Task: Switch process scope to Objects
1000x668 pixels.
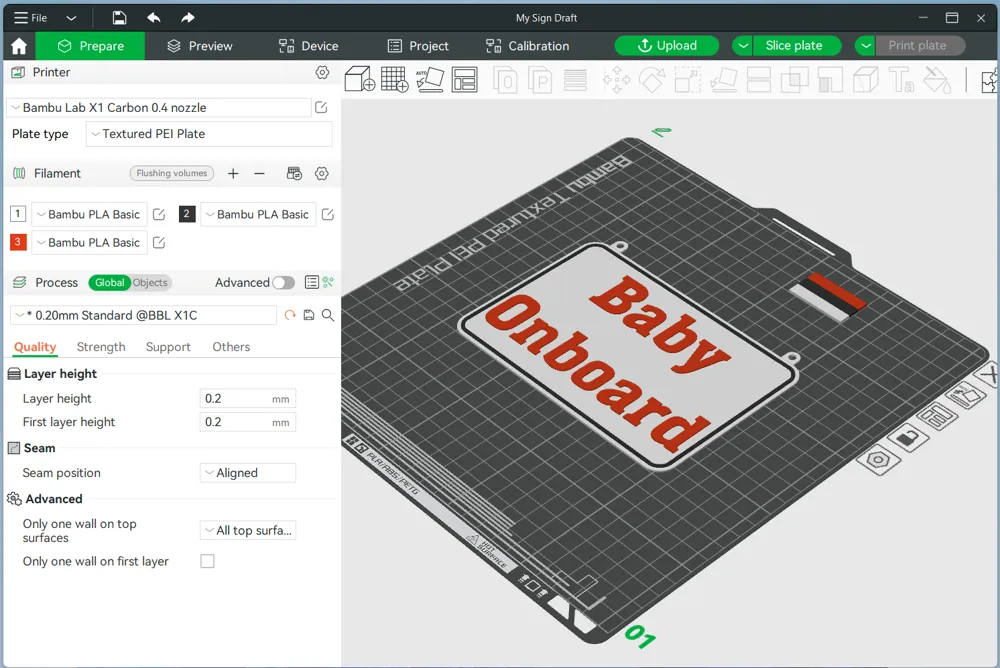Action: (151, 283)
